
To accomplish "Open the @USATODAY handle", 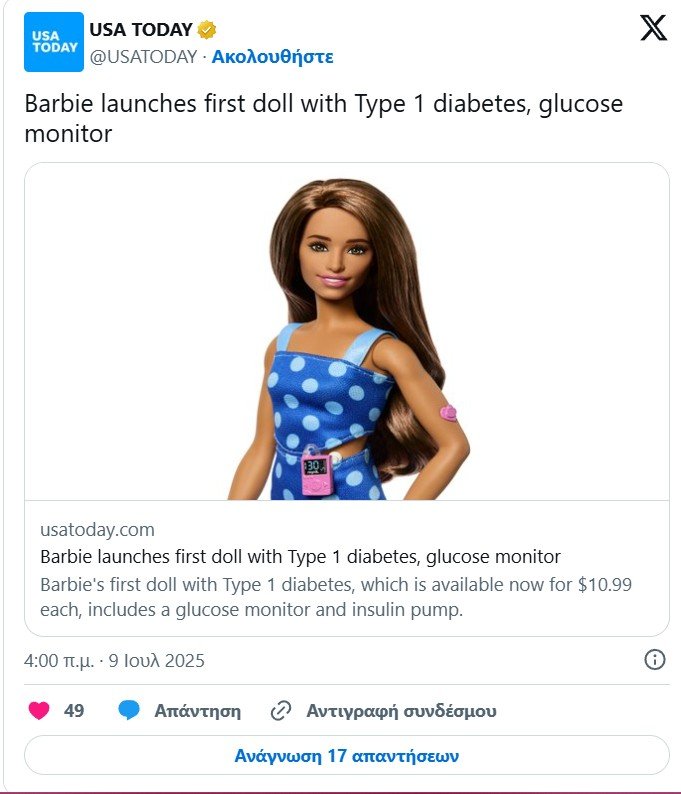I will tap(143, 56).
